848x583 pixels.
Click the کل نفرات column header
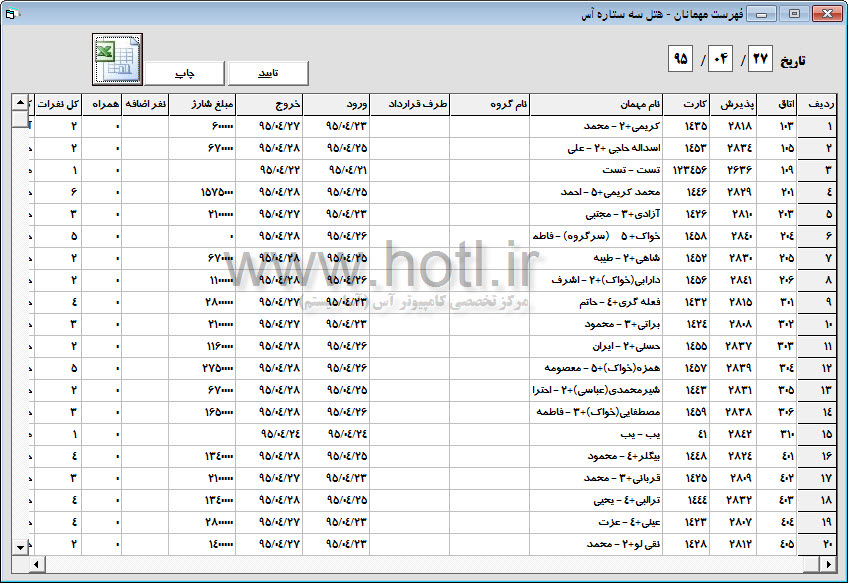57,104
